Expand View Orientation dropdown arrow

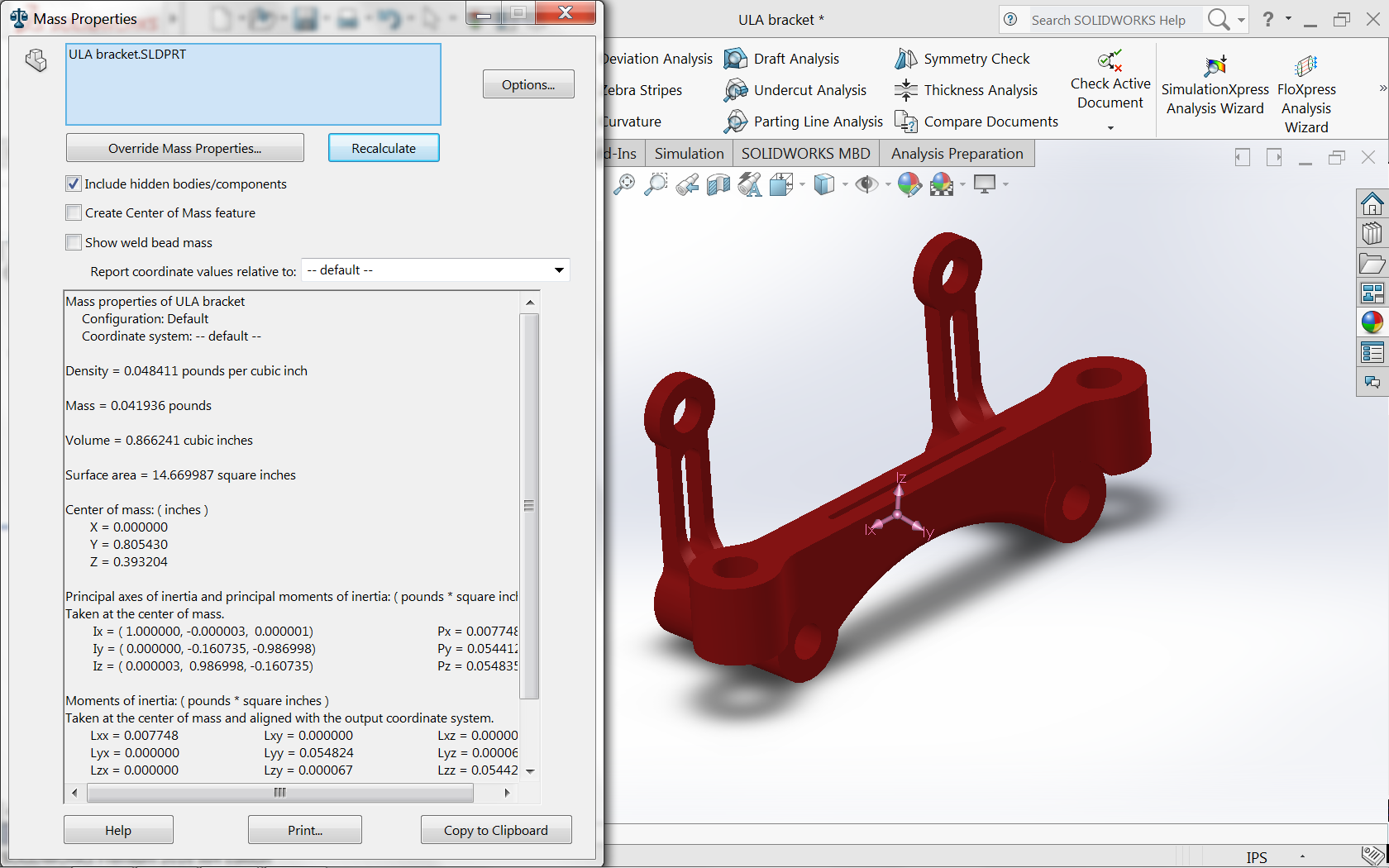pos(802,184)
